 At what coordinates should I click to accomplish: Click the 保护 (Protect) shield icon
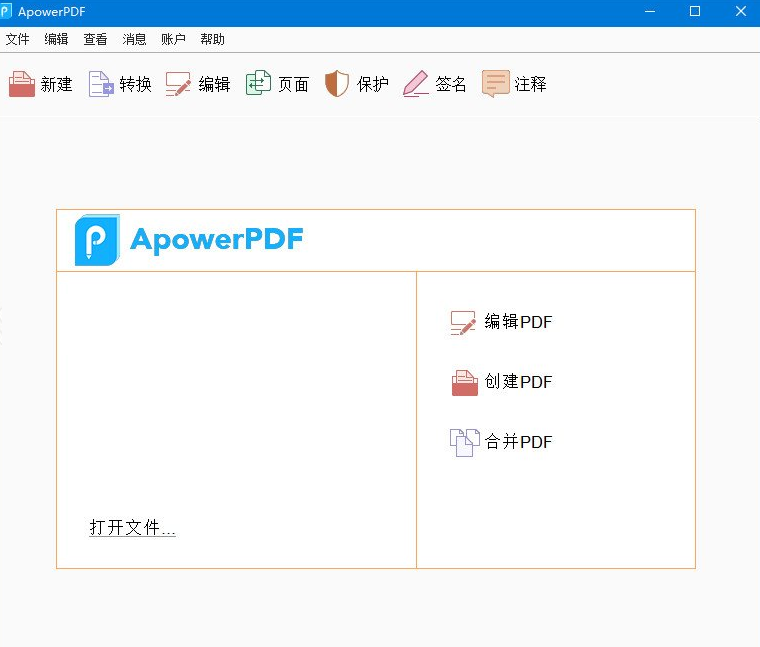337,83
